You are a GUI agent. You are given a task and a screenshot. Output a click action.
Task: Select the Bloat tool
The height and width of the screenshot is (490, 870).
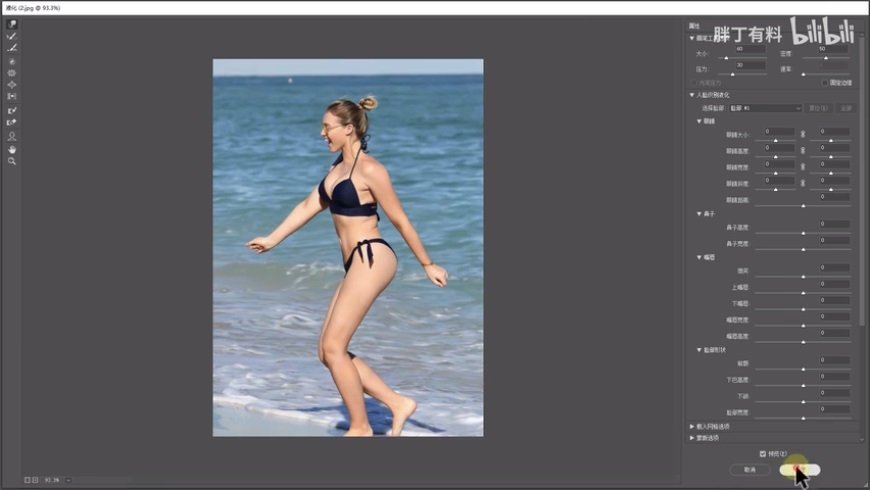point(12,85)
